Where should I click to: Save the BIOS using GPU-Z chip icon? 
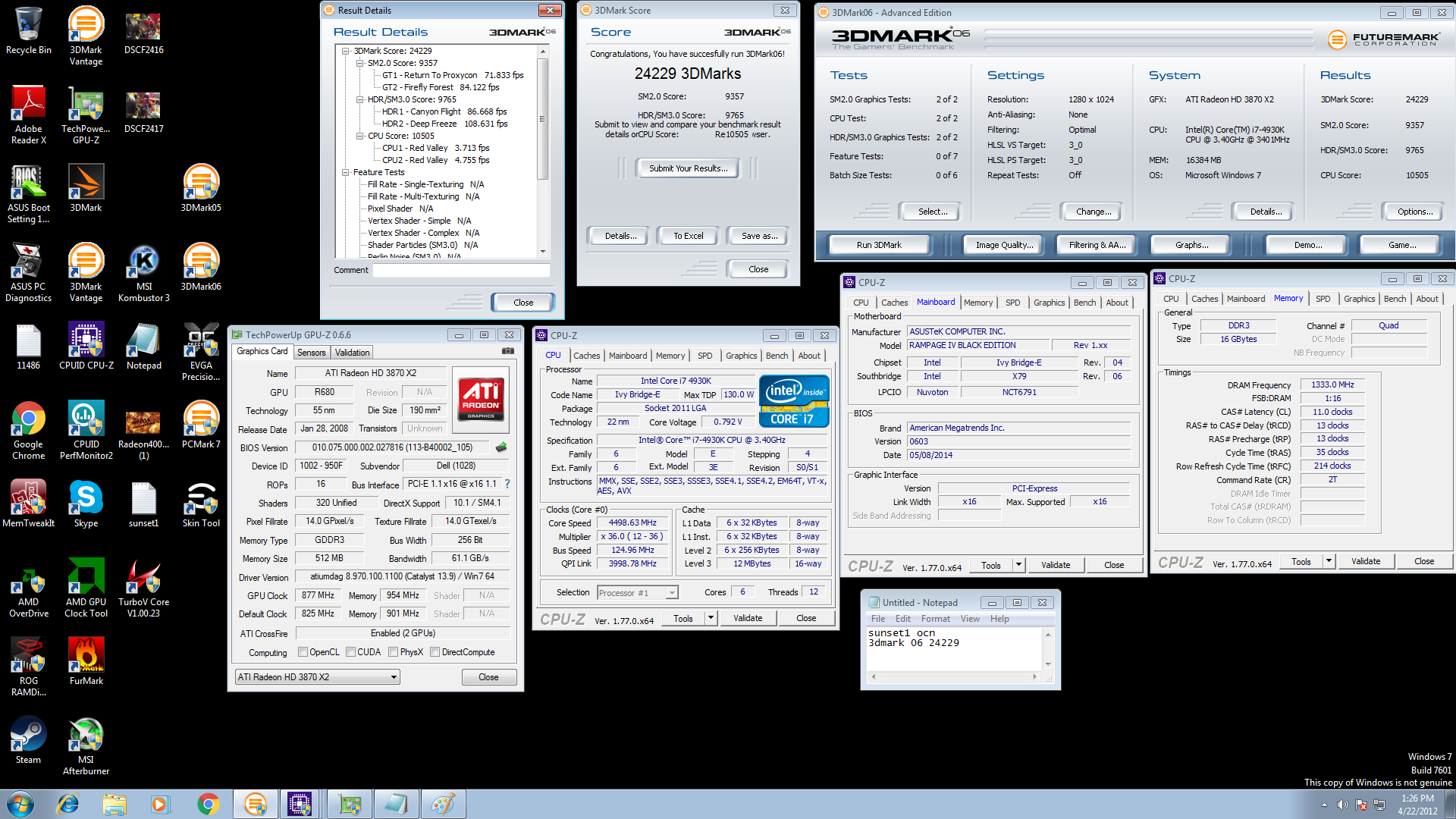pyautogui.click(x=501, y=447)
